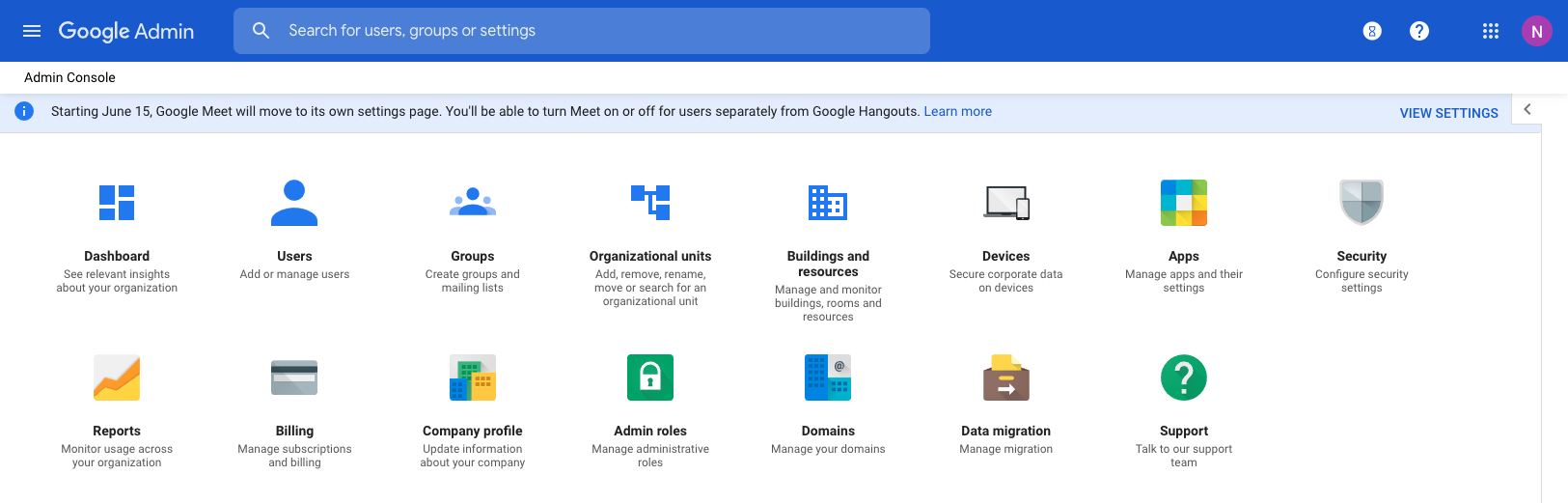1568x503 pixels.
Task: Open the Help question mark icon
Action: pyautogui.click(x=1419, y=31)
